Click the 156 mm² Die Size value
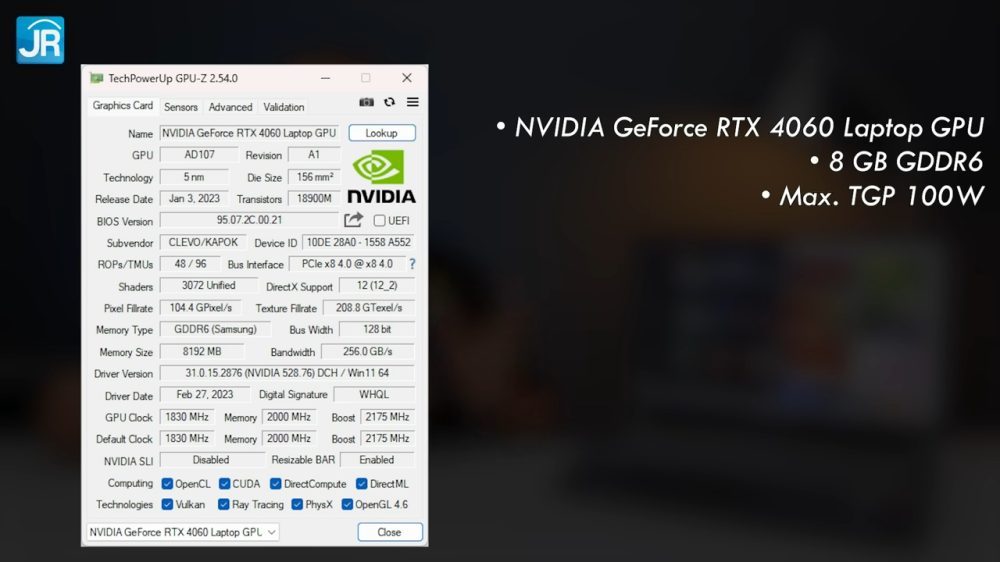 314,177
